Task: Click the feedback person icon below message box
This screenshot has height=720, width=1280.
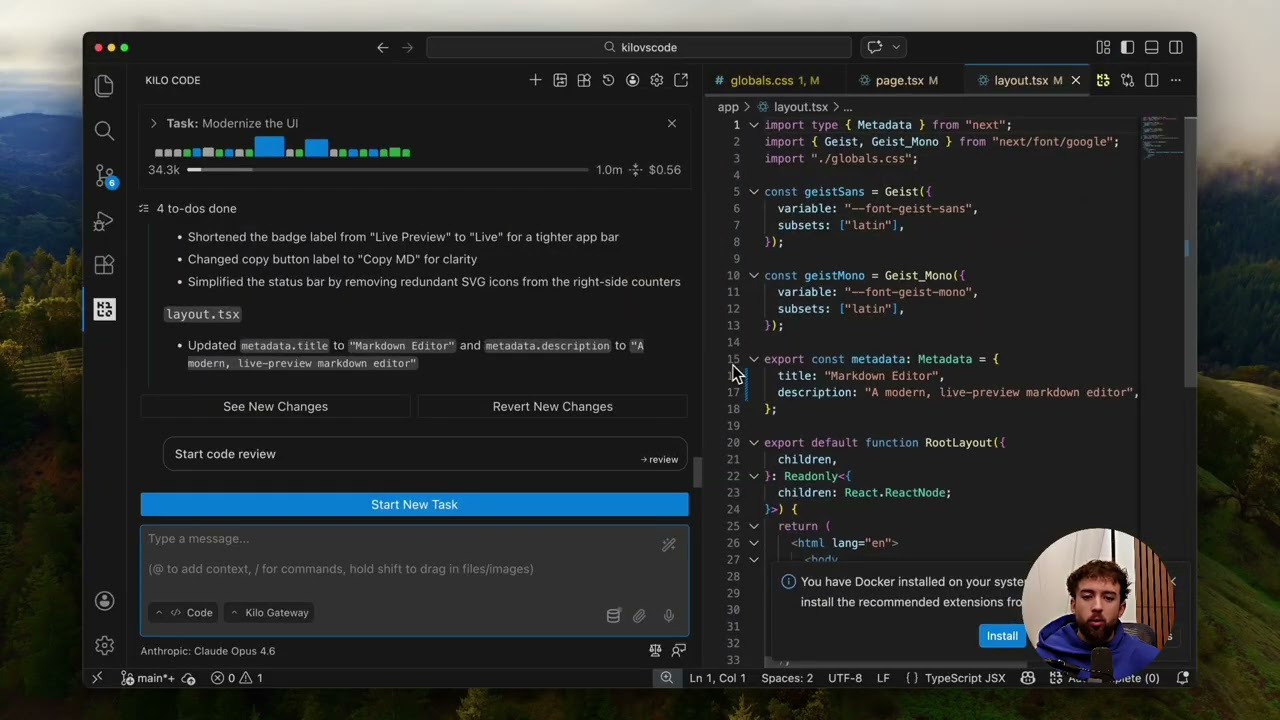Action: pos(679,650)
